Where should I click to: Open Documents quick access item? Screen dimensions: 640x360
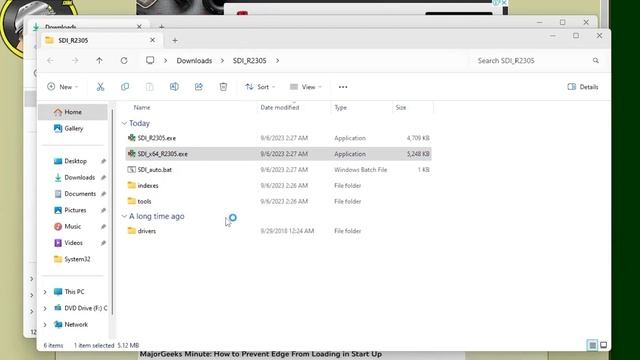pyautogui.click(x=80, y=194)
